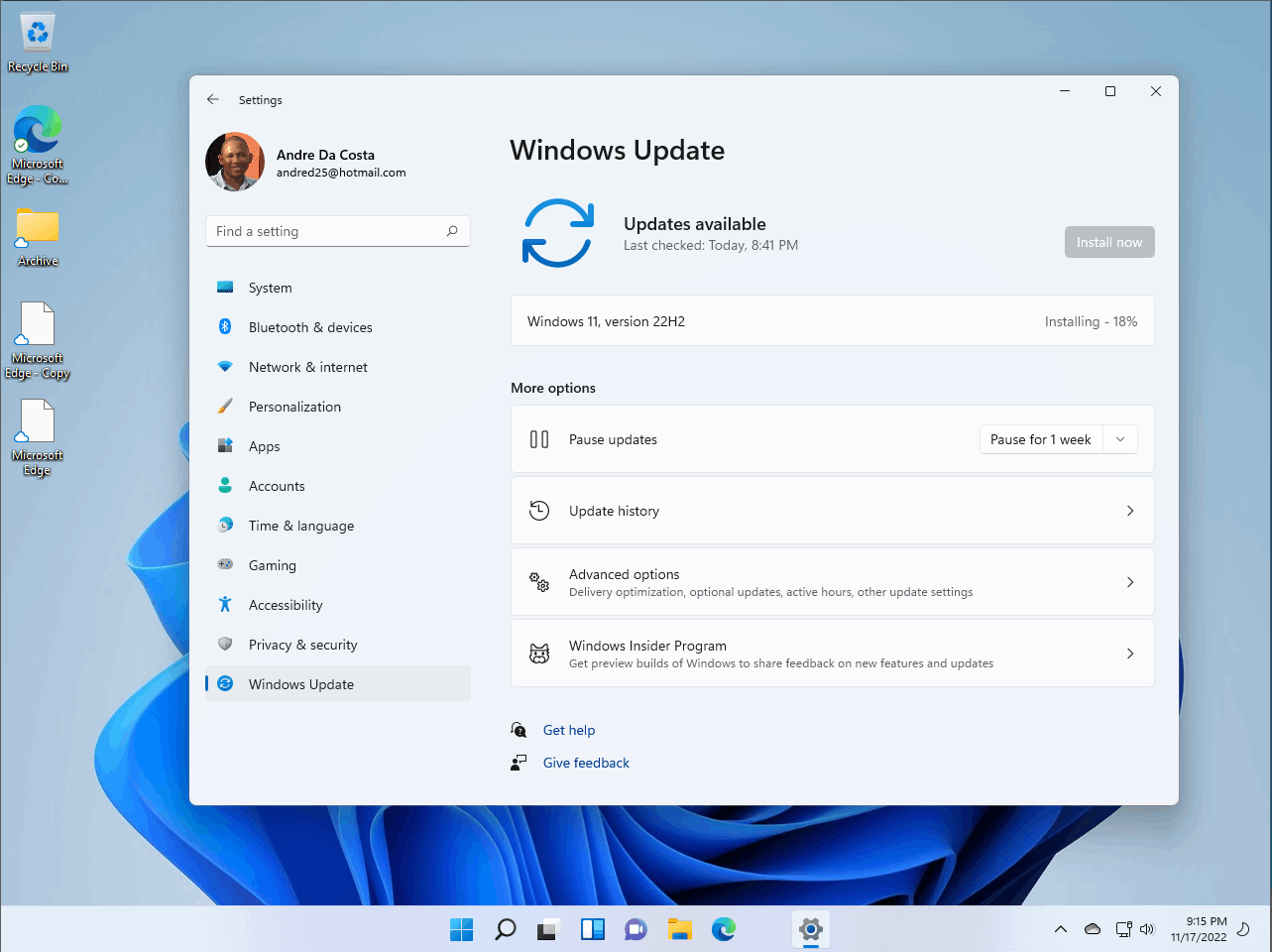The height and width of the screenshot is (952, 1272).
Task: Open taskbar Search
Action: click(506, 929)
